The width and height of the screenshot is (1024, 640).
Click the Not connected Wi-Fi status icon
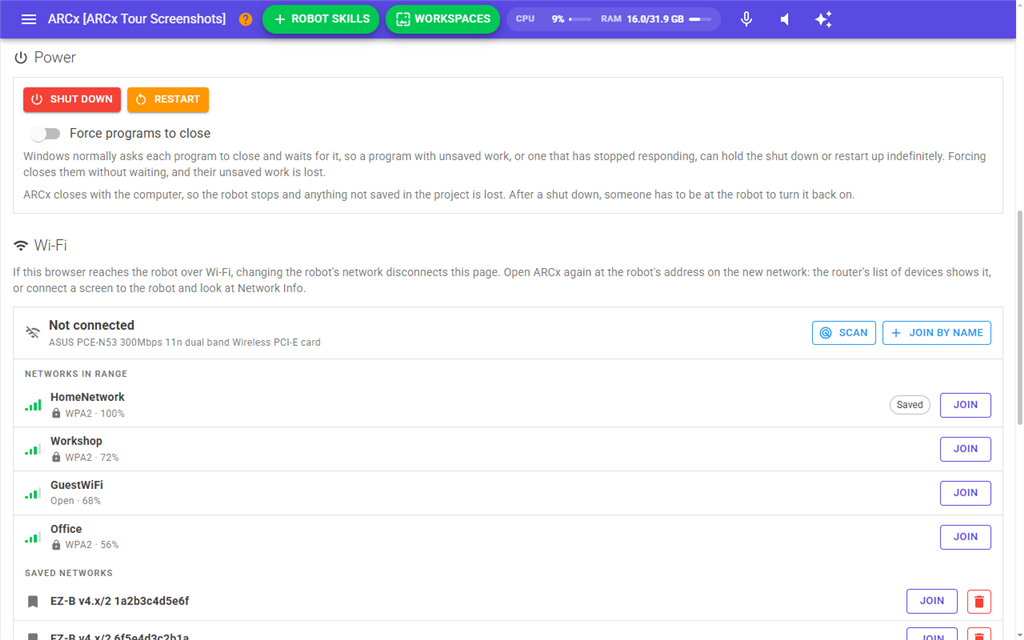33,332
